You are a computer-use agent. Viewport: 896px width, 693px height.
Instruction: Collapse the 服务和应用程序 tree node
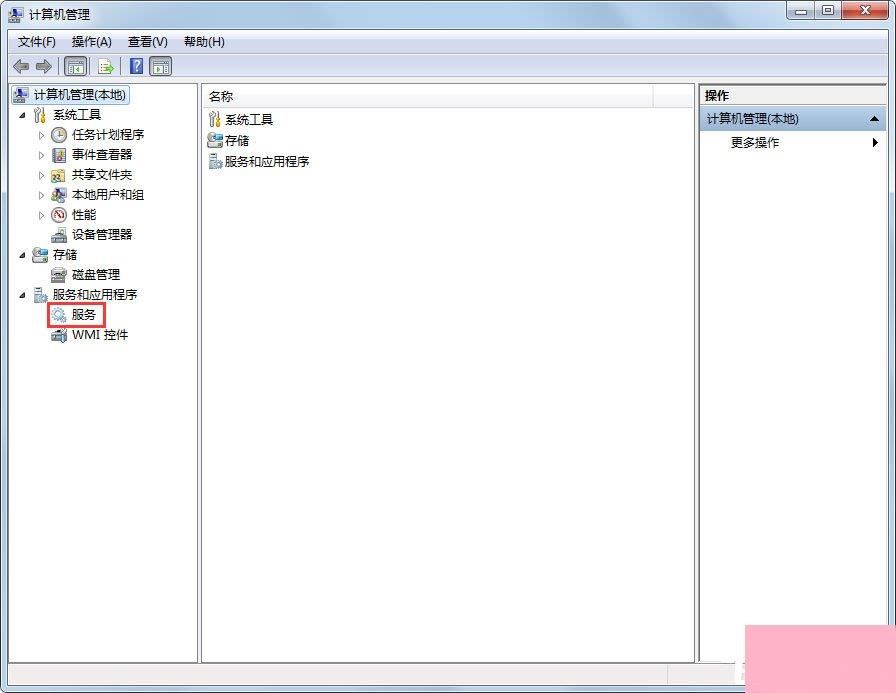tap(22, 295)
